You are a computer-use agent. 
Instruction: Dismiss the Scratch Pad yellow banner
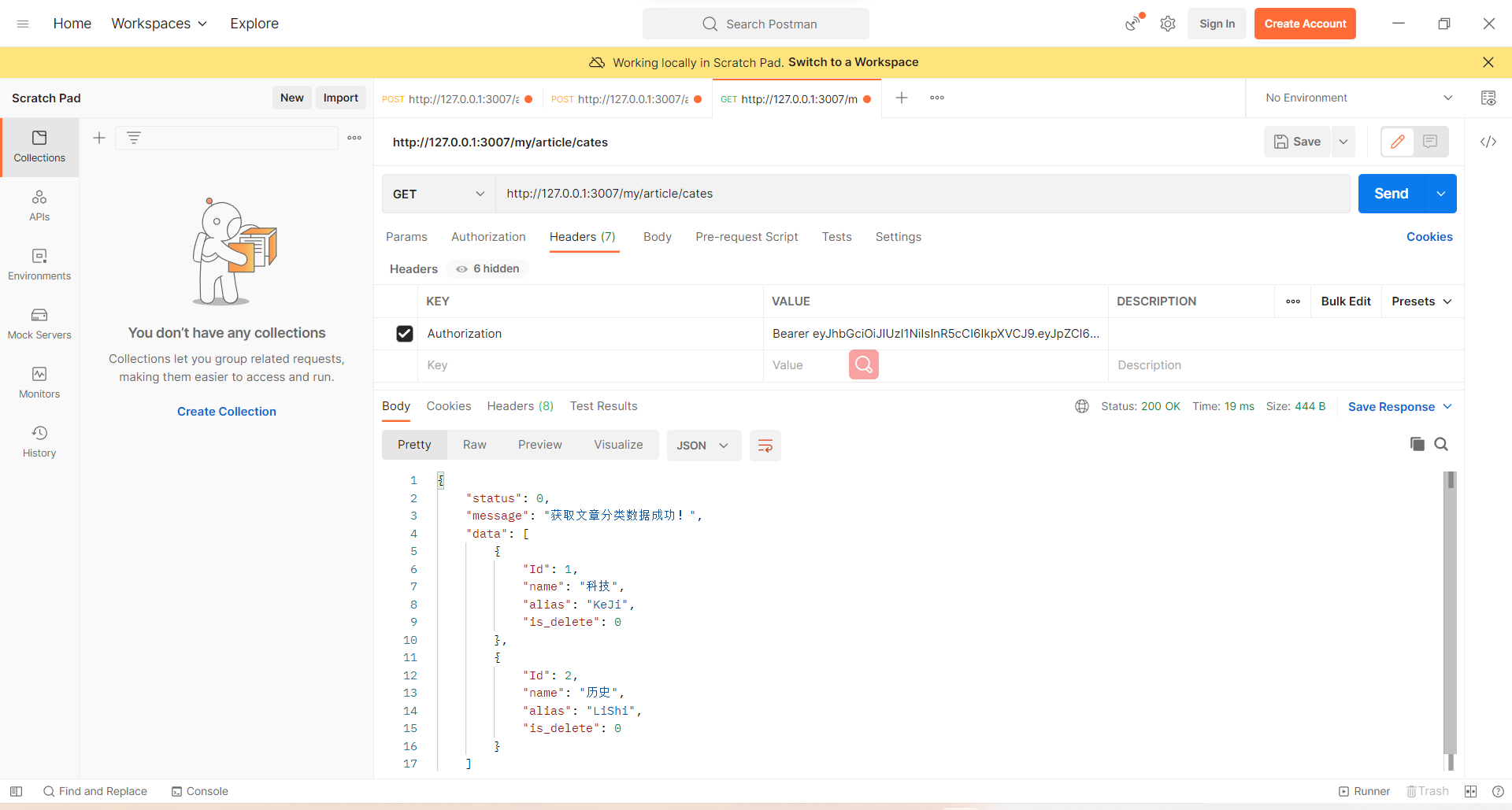pyautogui.click(x=1488, y=62)
